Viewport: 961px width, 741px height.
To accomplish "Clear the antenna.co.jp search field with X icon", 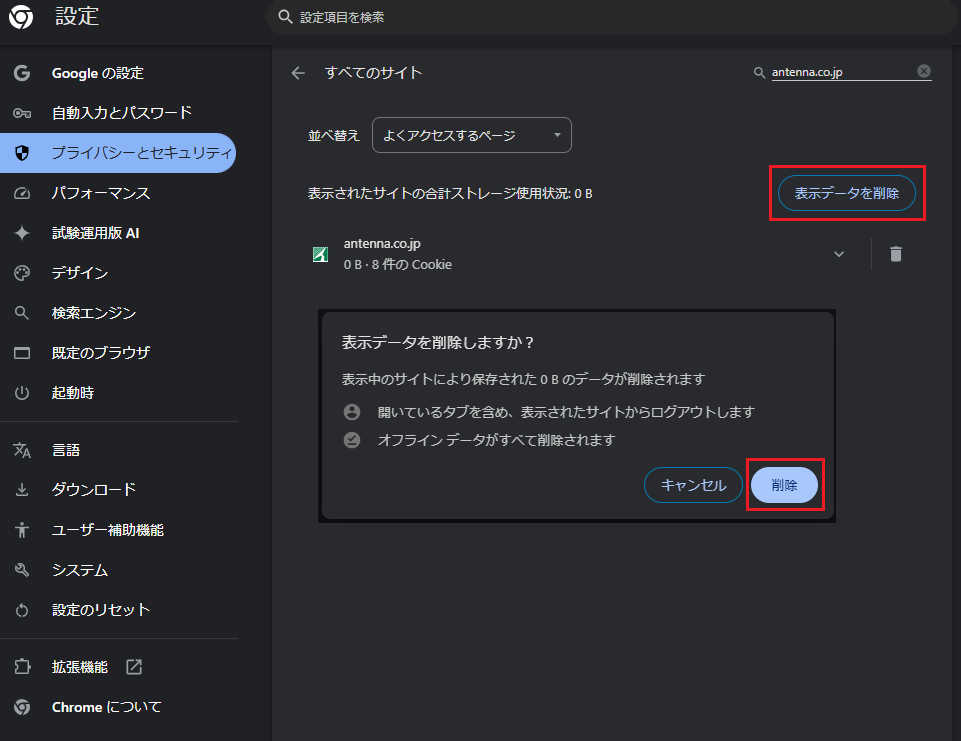I will point(923,72).
